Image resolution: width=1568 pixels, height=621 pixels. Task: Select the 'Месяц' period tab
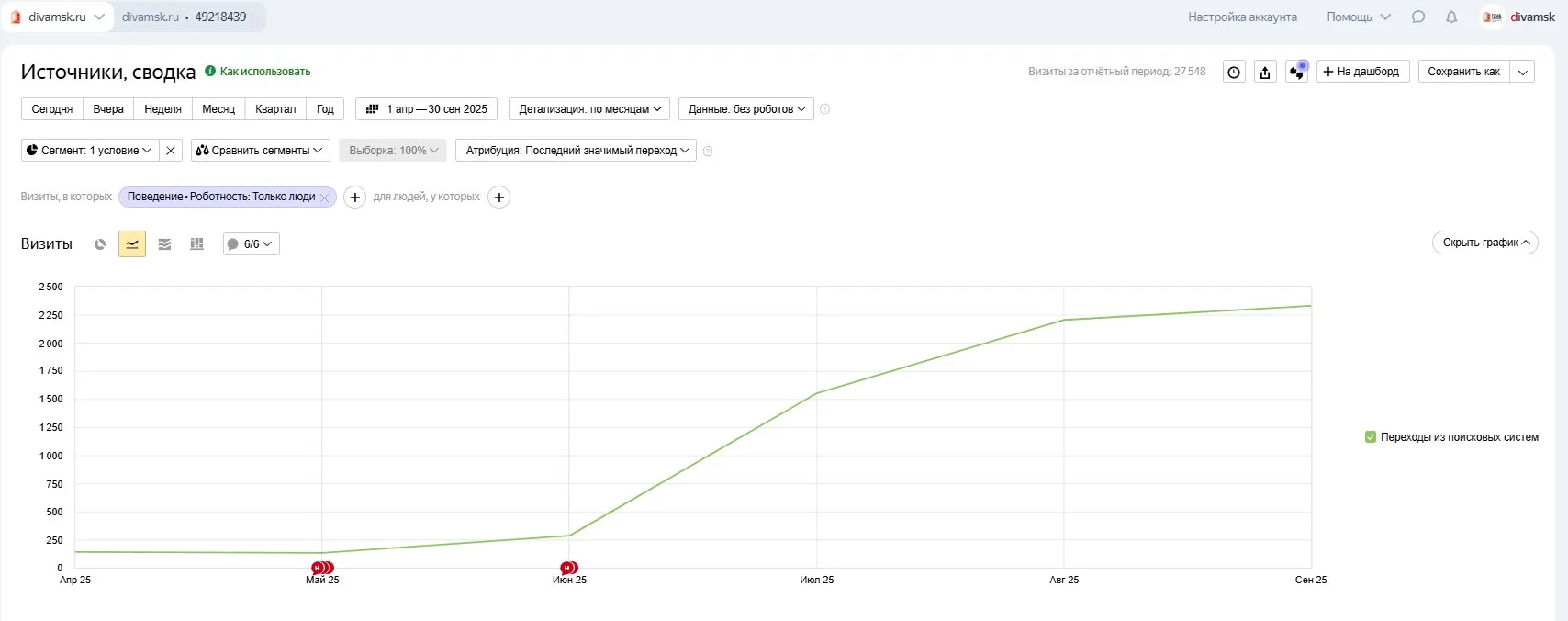tap(218, 109)
